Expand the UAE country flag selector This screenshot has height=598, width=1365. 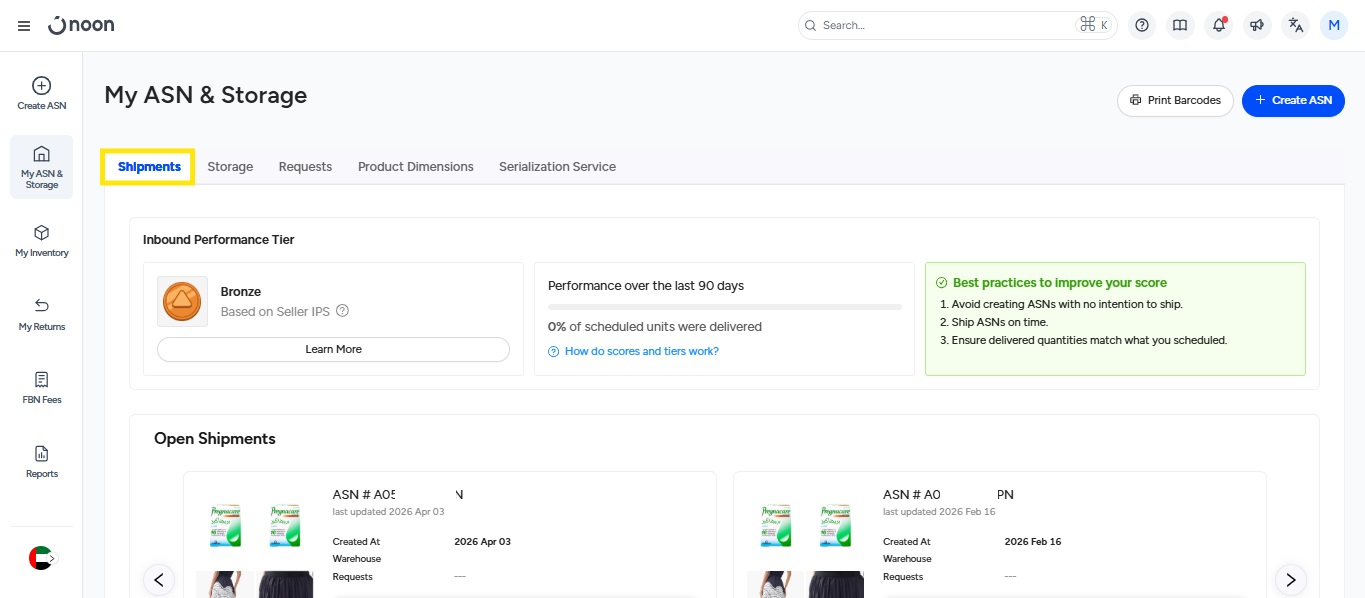coord(42,558)
